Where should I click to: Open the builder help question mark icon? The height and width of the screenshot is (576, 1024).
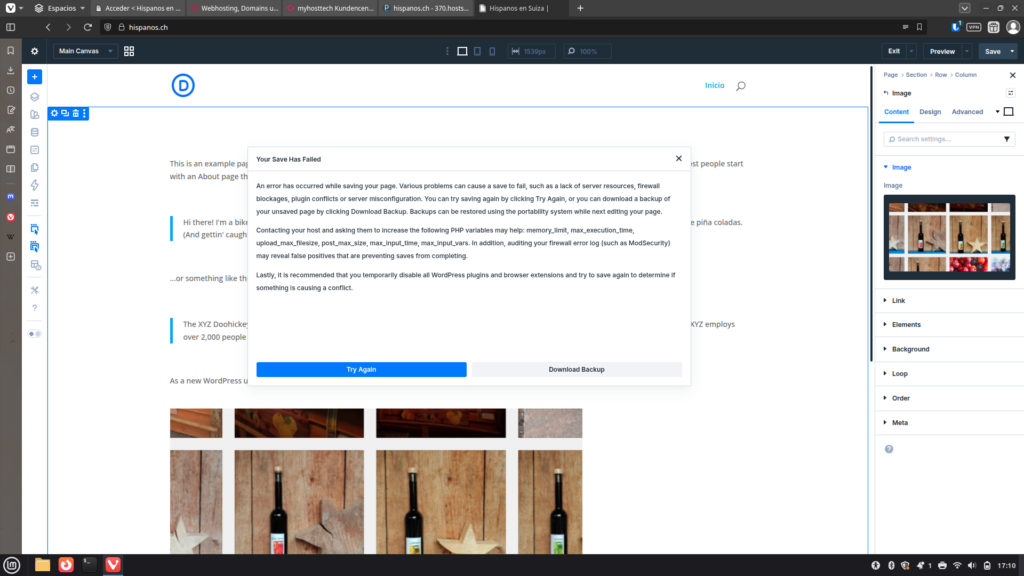35,308
